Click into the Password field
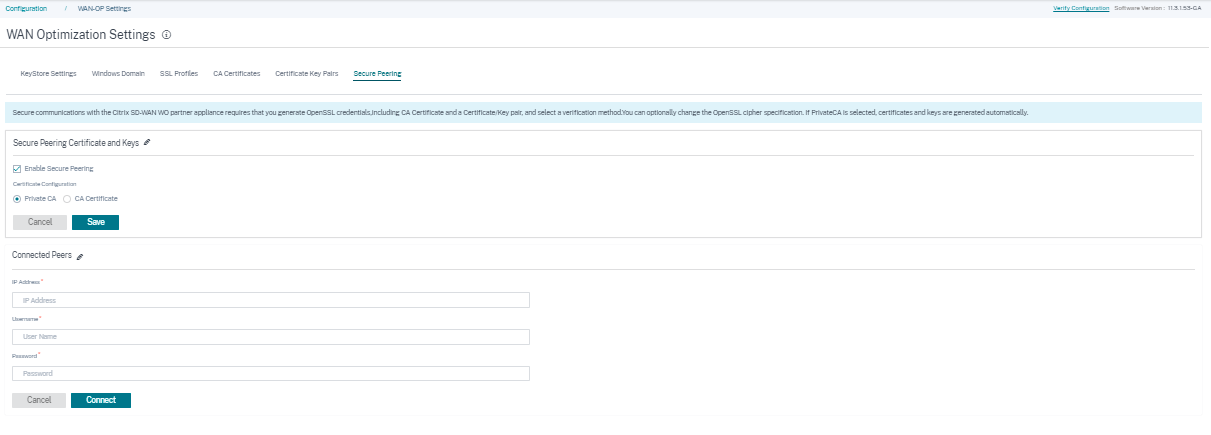 271,373
